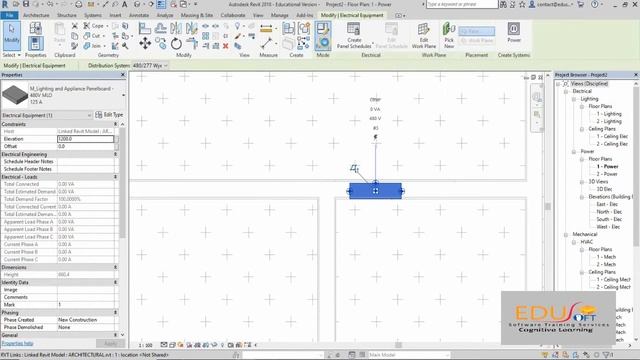Viewport: 640px width, 360px height.
Task: Collapse the Lighting node in Project Browser
Action: point(574,99)
